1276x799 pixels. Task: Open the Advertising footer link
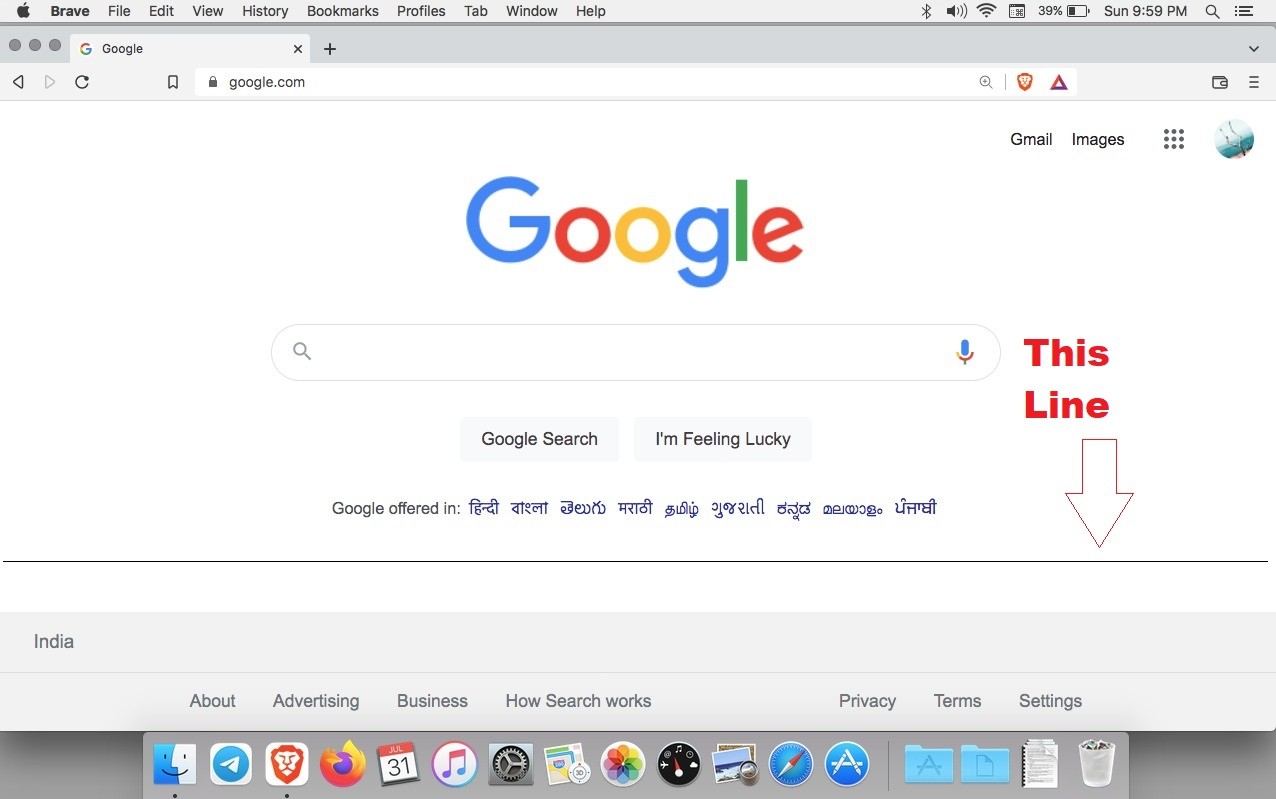pyautogui.click(x=316, y=701)
